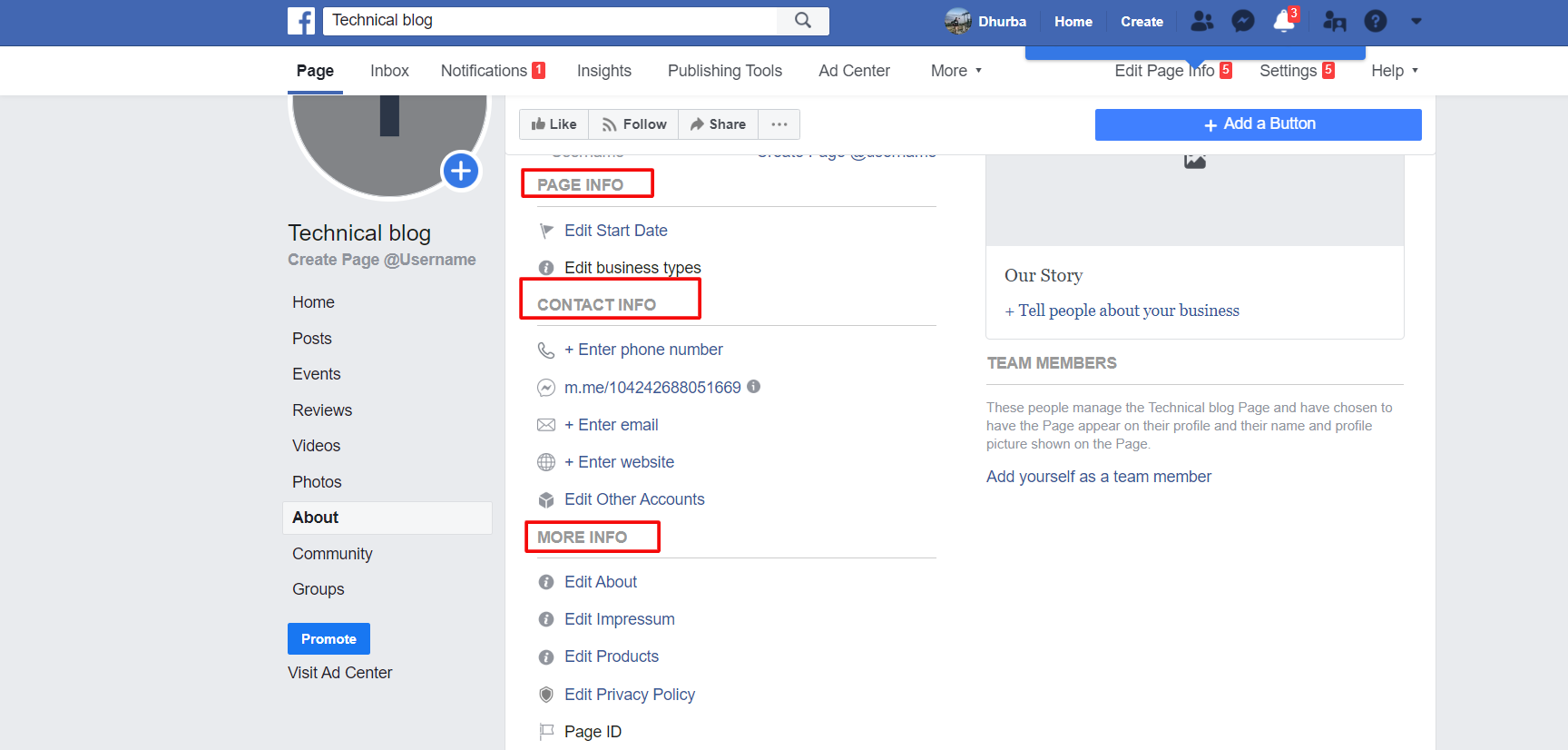Open the Ad Center tab
This screenshot has height=750, width=1568.
(854, 71)
